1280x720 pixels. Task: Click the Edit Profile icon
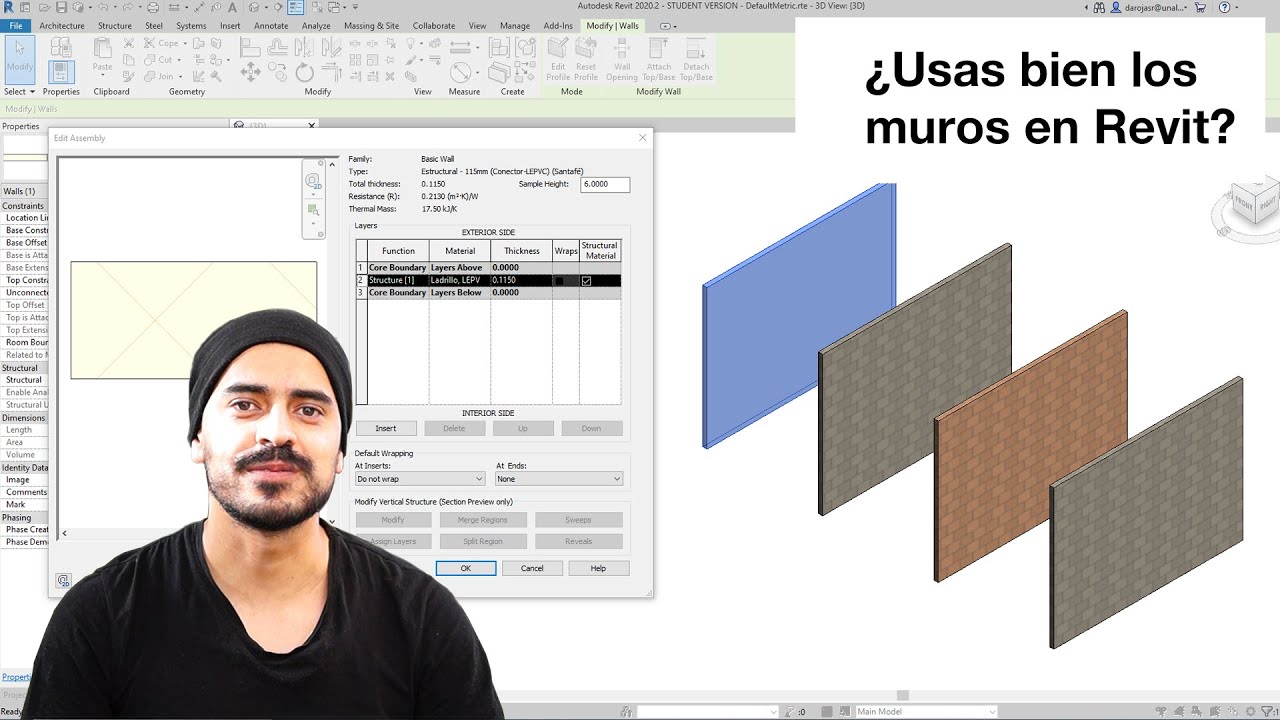point(558,59)
